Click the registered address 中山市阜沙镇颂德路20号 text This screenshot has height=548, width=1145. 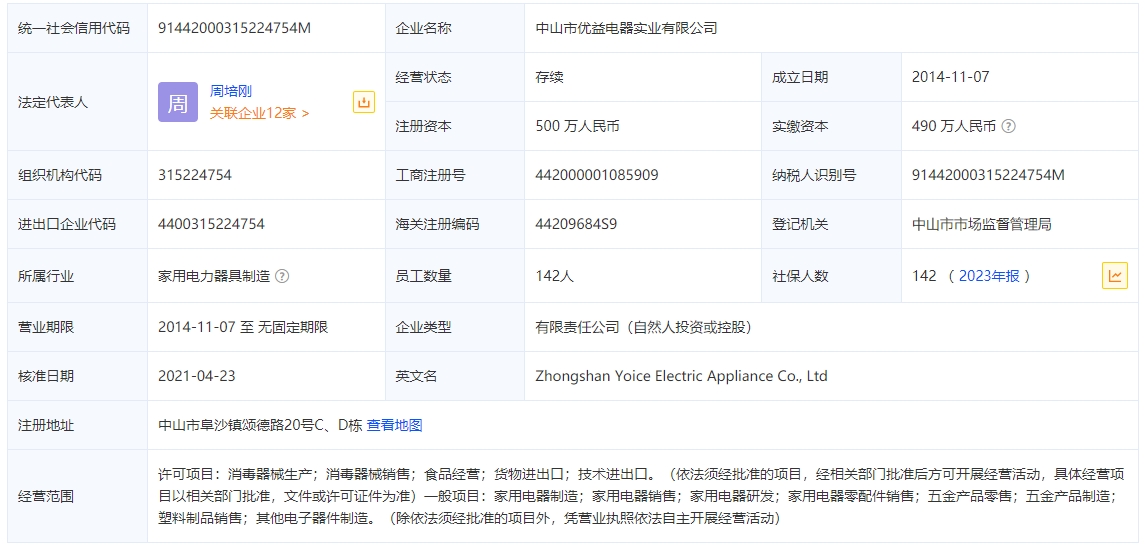point(259,425)
